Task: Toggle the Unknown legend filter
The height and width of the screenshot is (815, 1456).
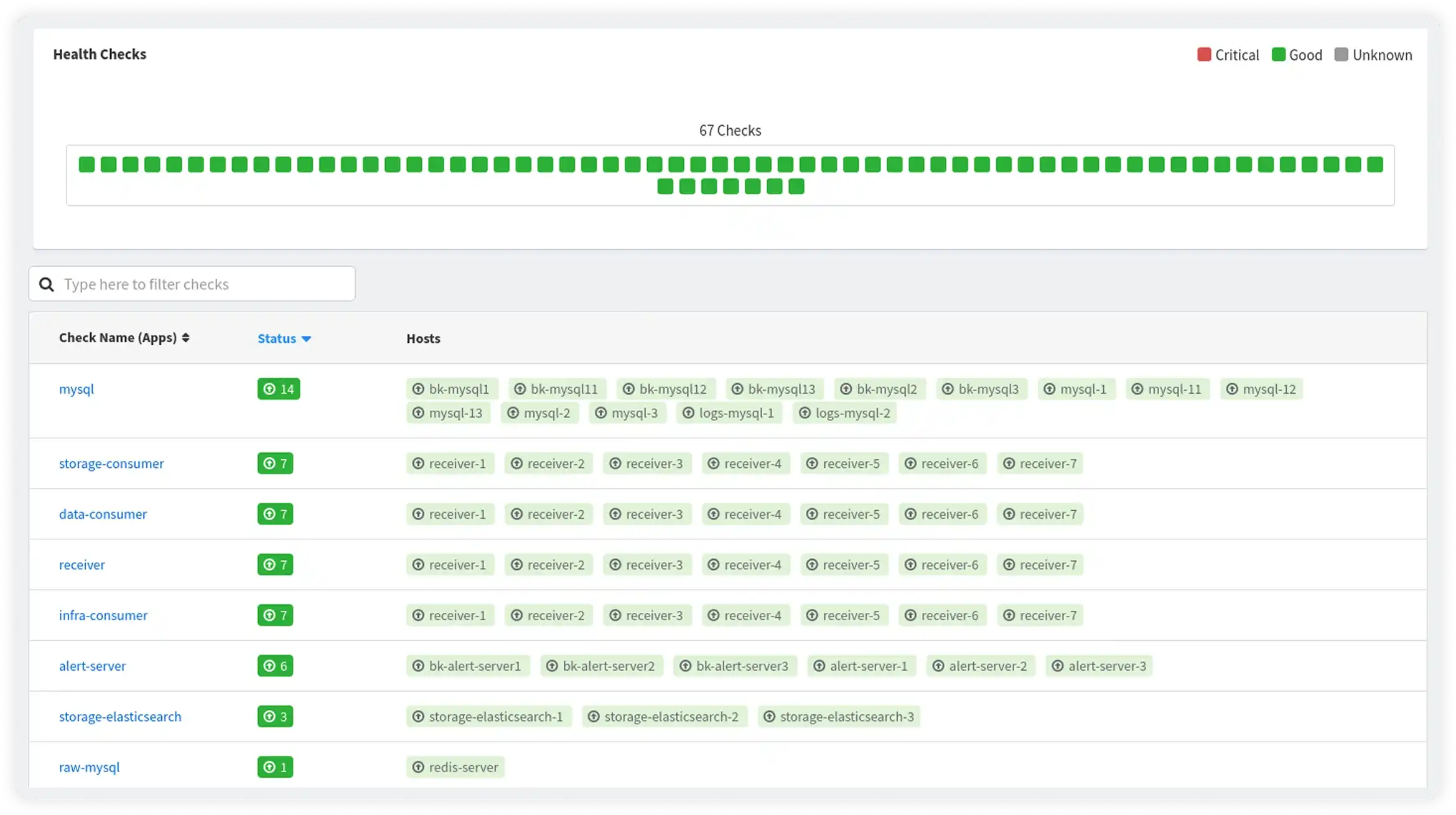Action: pos(1373,55)
